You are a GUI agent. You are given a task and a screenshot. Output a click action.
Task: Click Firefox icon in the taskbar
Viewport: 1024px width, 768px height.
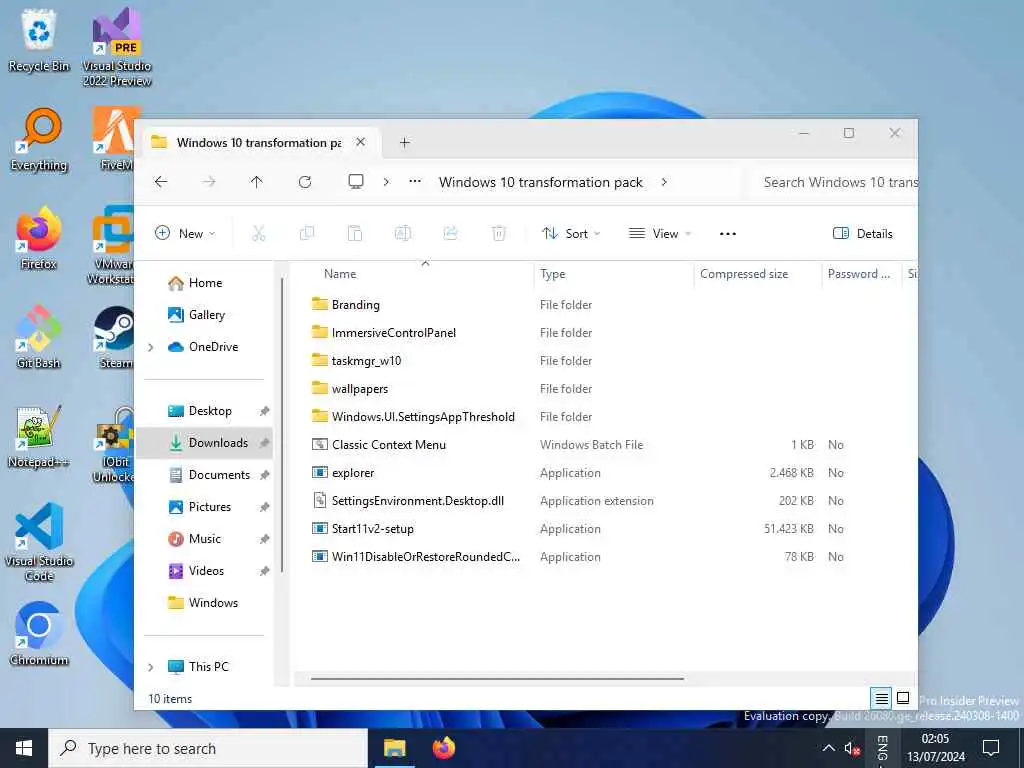(x=443, y=748)
